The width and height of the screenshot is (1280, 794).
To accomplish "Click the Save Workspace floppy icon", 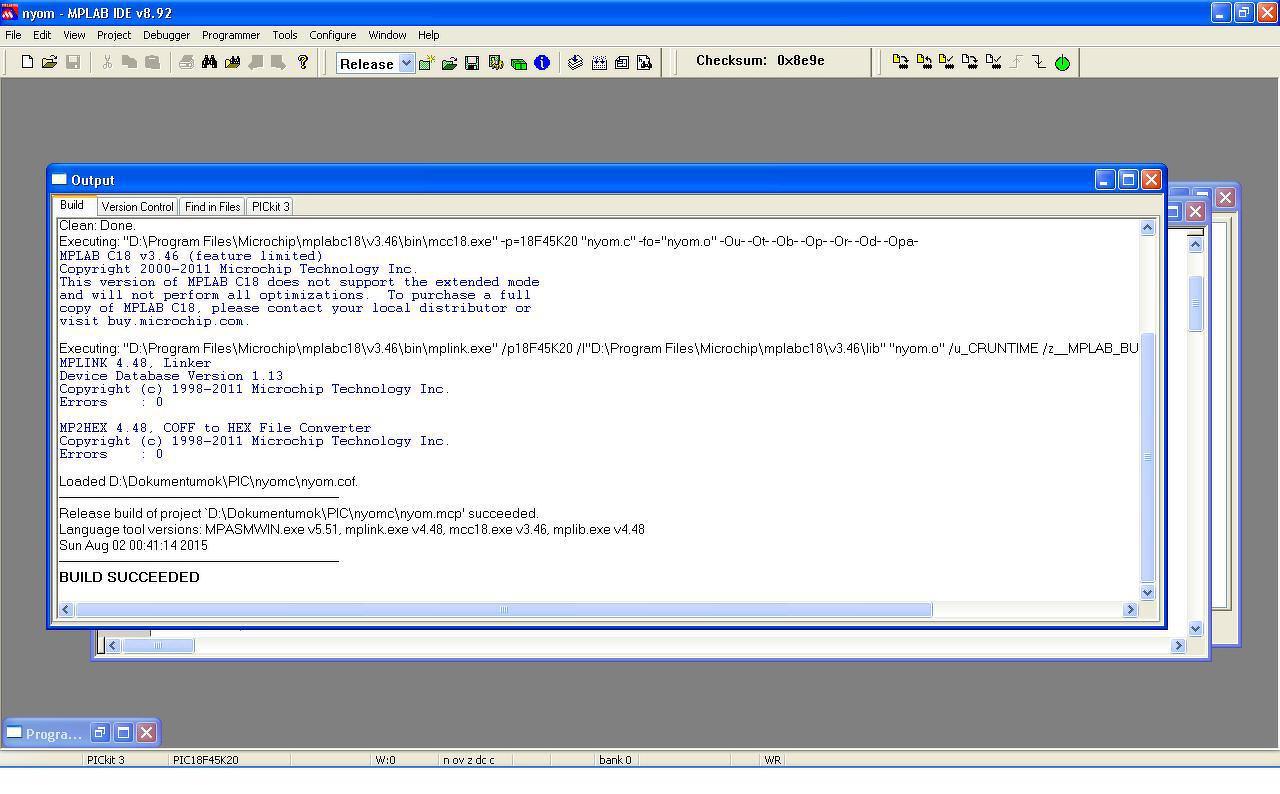I will 472,63.
